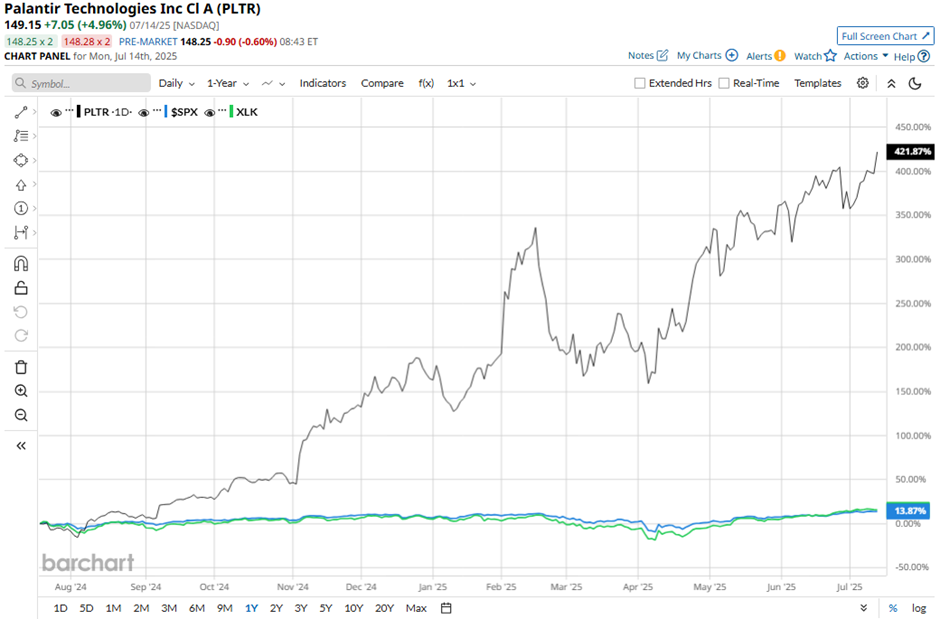This screenshot has height=619, width=940.
Task: Select the 10Y time range
Action: click(354, 608)
